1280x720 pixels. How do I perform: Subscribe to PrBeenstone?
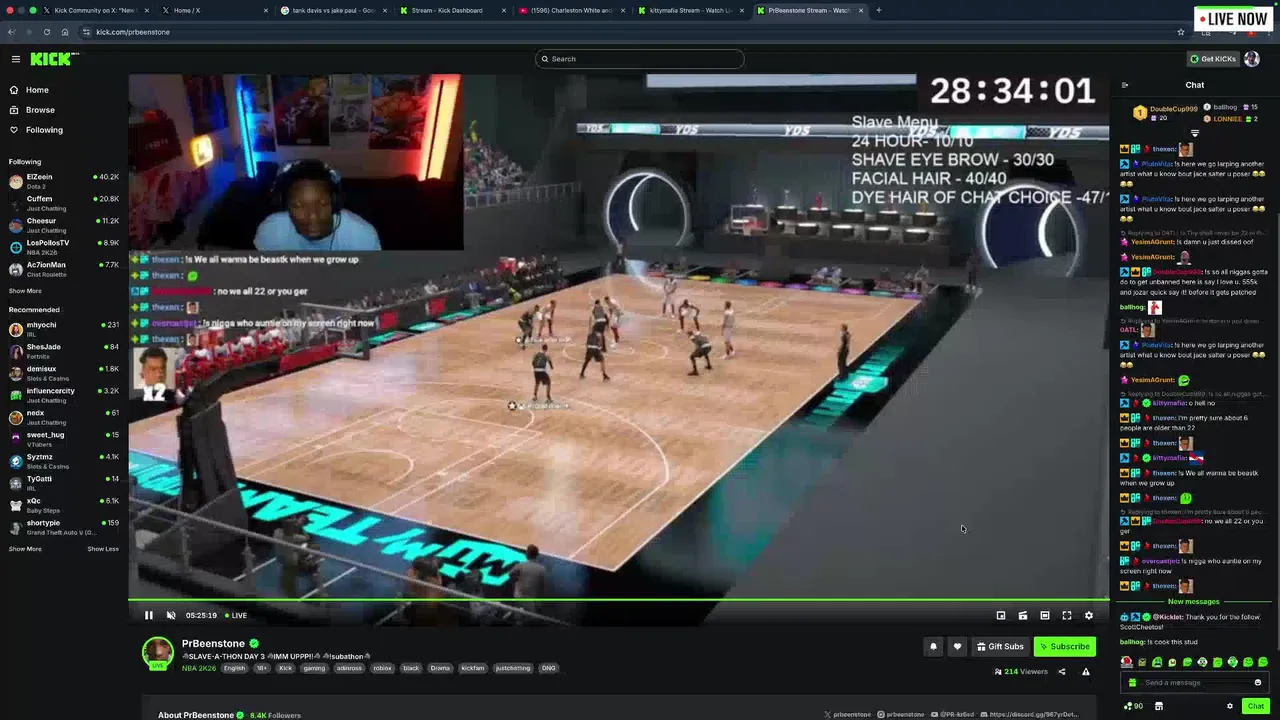[x=1065, y=646]
